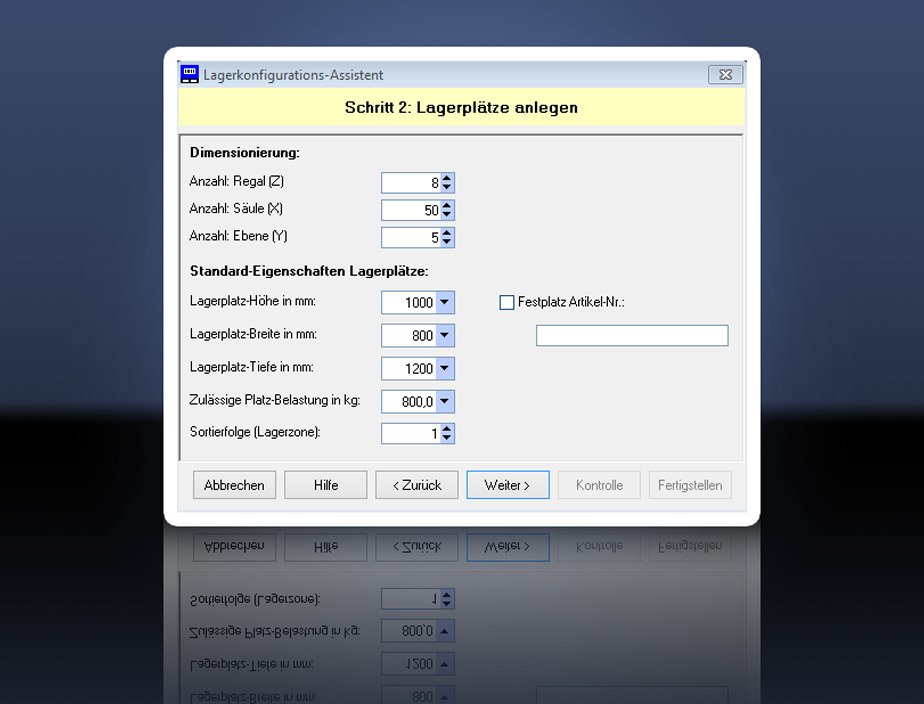Close the Lagerkonfigurations-Assistent dialog
Viewport: 924px width, 704px height.
[x=725, y=75]
